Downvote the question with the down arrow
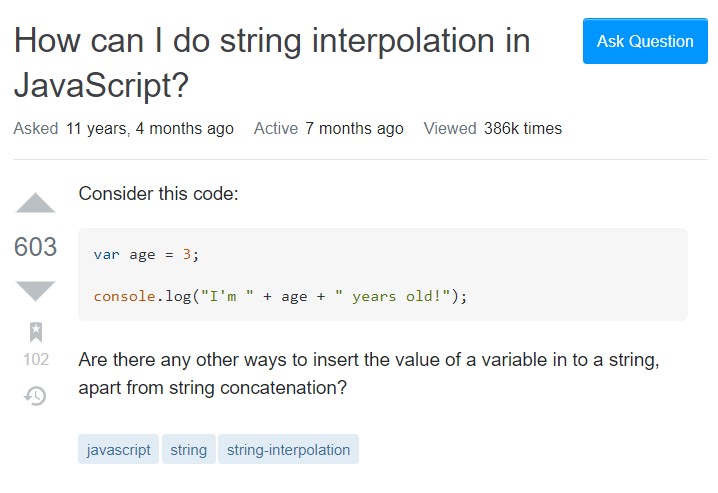This screenshot has height=493, width=718. pos(35,291)
